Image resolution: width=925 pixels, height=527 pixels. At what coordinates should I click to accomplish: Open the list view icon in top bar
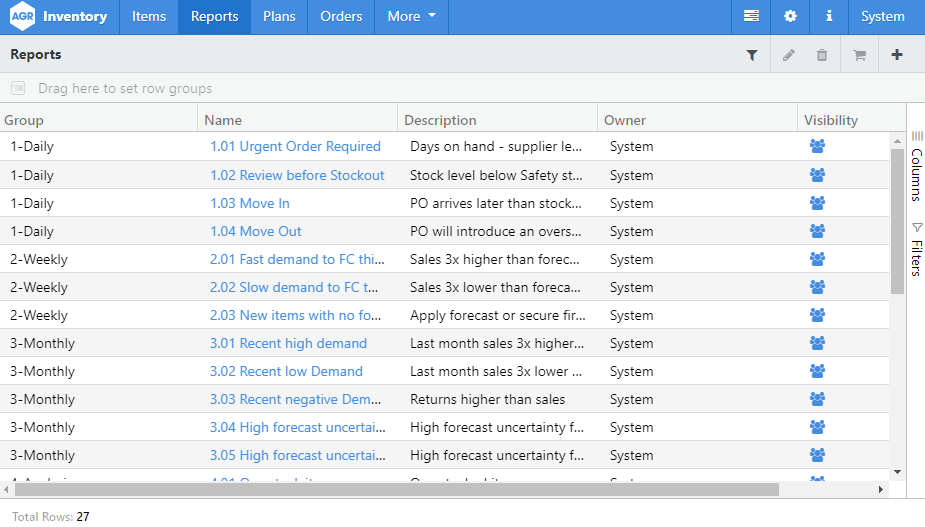(x=751, y=17)
